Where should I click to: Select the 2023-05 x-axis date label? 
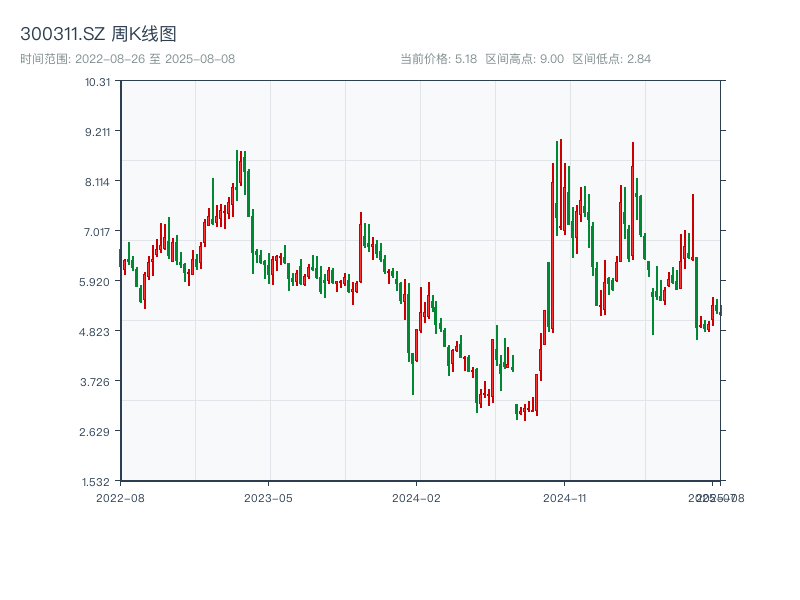[268, 497]
